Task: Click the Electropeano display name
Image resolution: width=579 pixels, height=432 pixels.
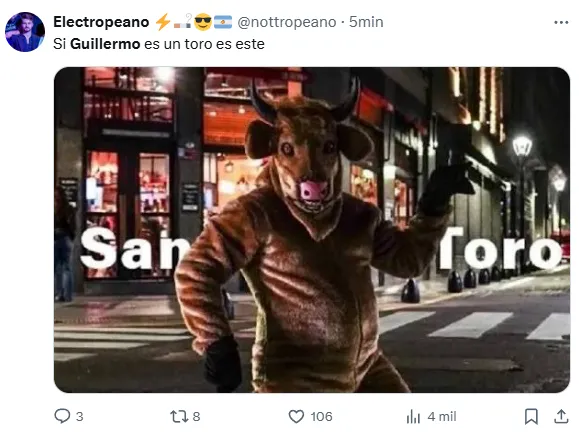Action: coord(101,22)
